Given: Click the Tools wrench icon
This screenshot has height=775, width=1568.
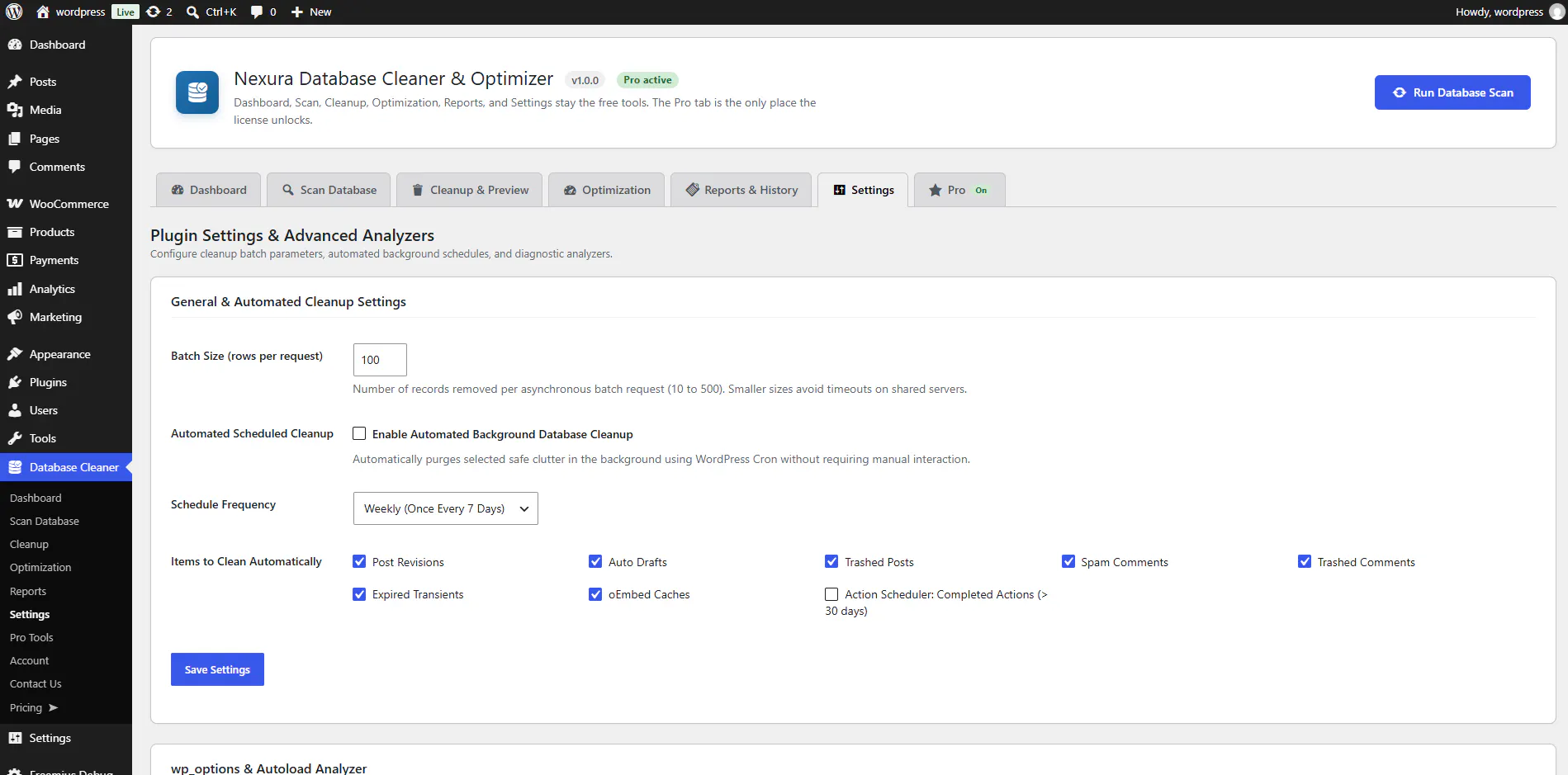Looking at the screenshot, I should pos(15,438).
